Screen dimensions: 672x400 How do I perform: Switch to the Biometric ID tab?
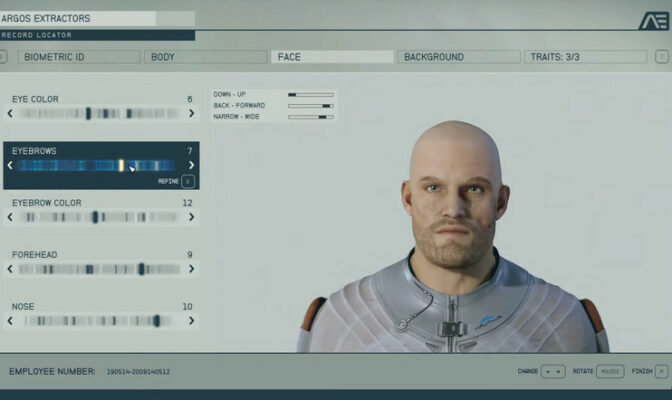click(78, 57)
